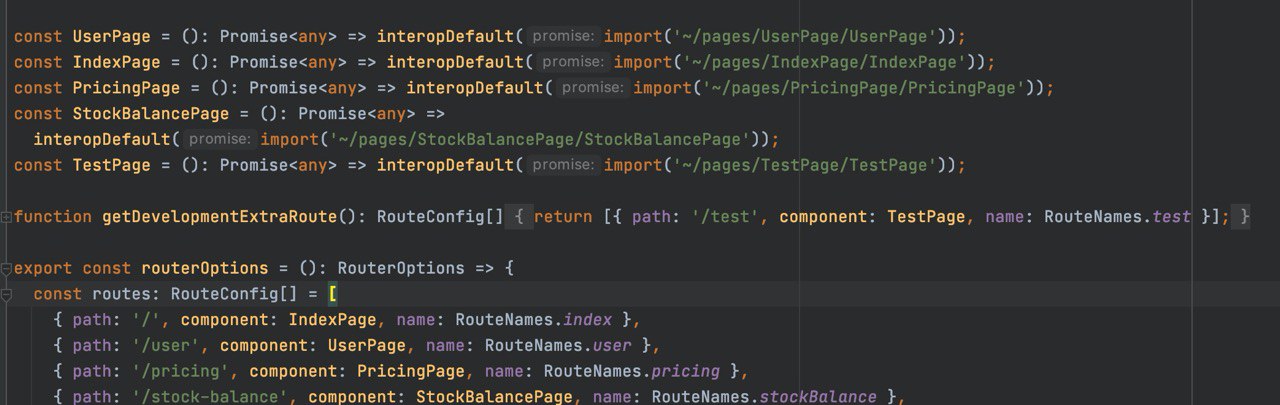The image size is (1280, 405).
Task: Click promise inlay hint on IndexPage line
Action: tap(574, 62)
